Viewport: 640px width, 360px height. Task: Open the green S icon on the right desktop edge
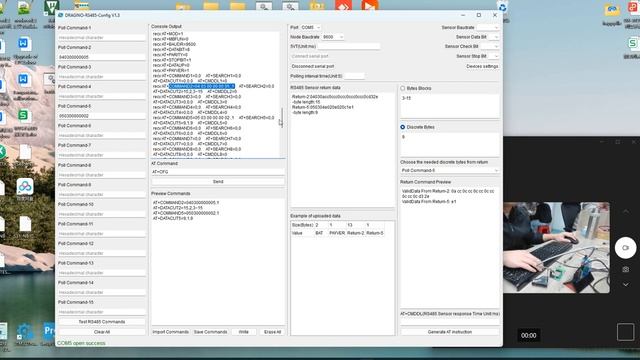click(x=633, y=43)
